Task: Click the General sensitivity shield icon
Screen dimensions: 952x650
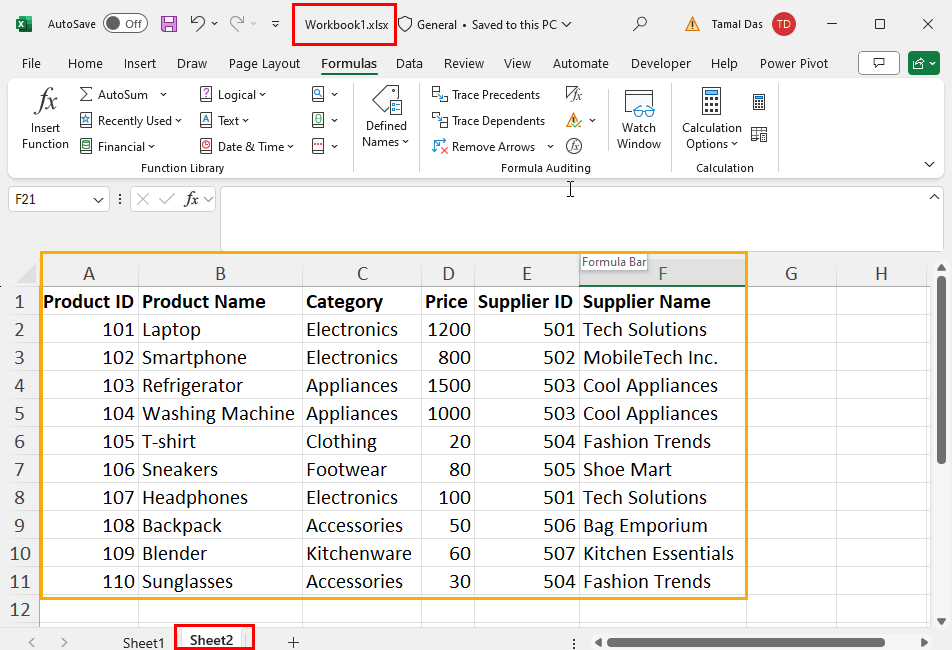Action: coord(405,24)
